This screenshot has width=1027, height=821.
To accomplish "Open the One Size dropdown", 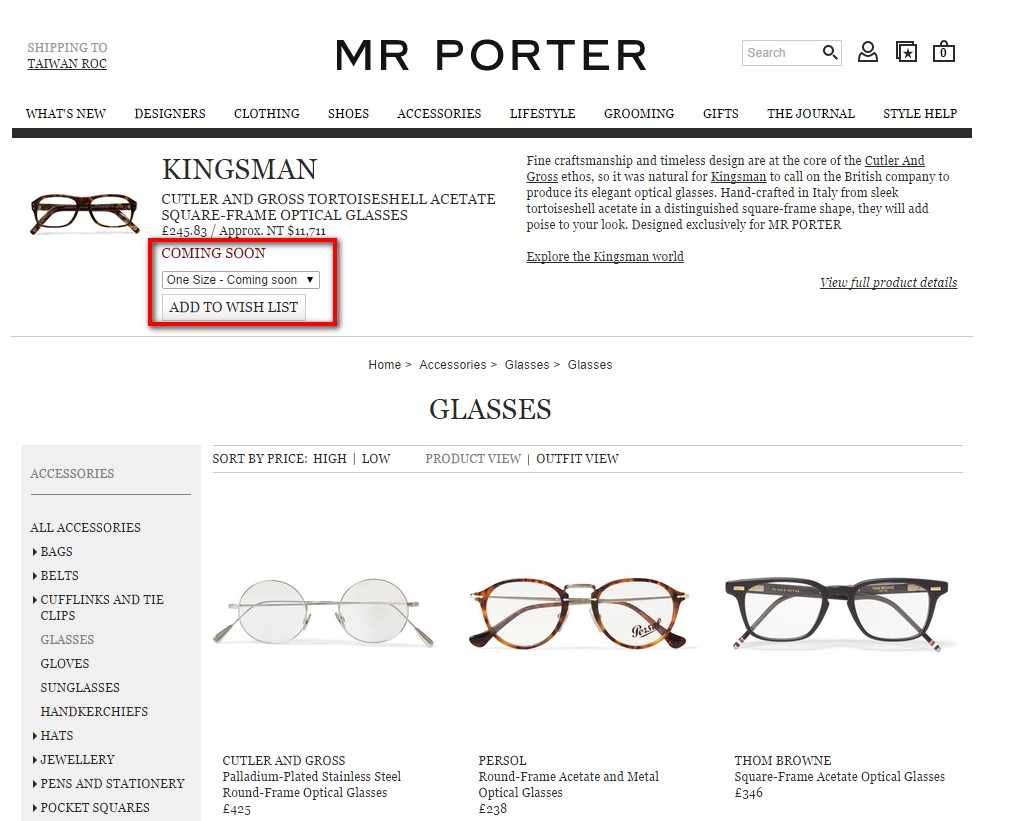I will (241, 280).
